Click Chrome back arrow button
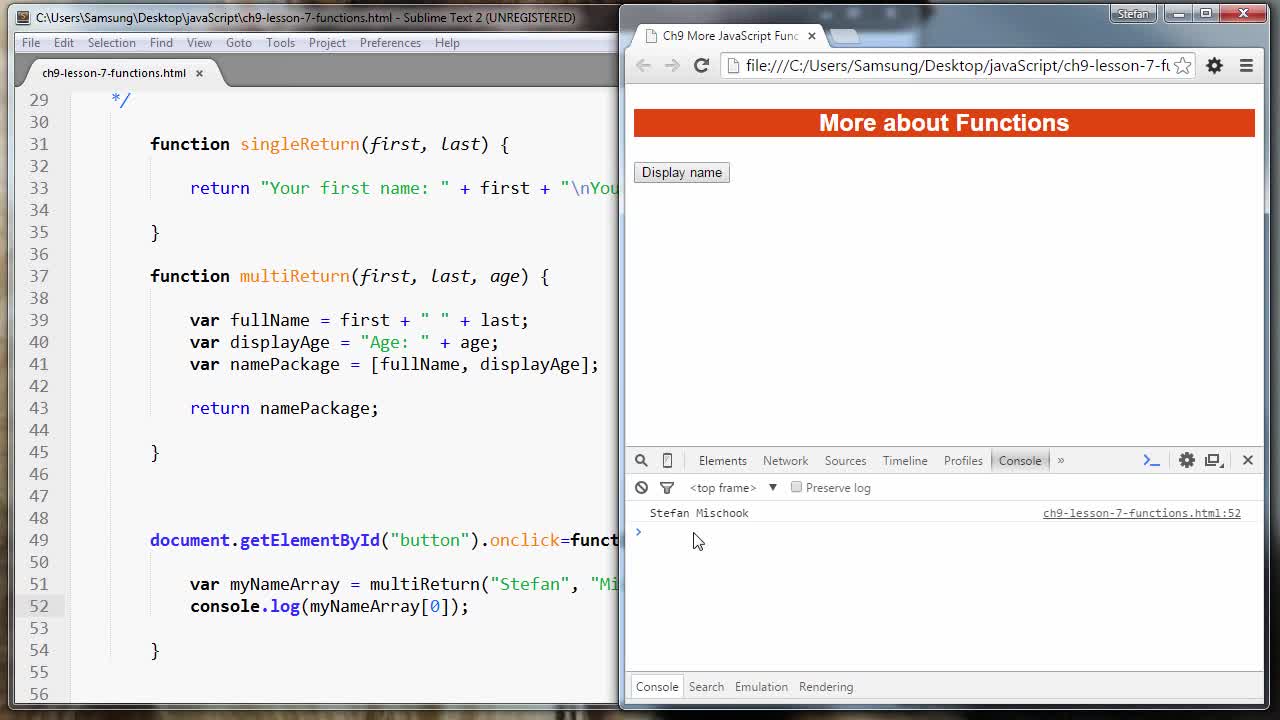This screenshot has height=720, width=1280. pos(643,66)
